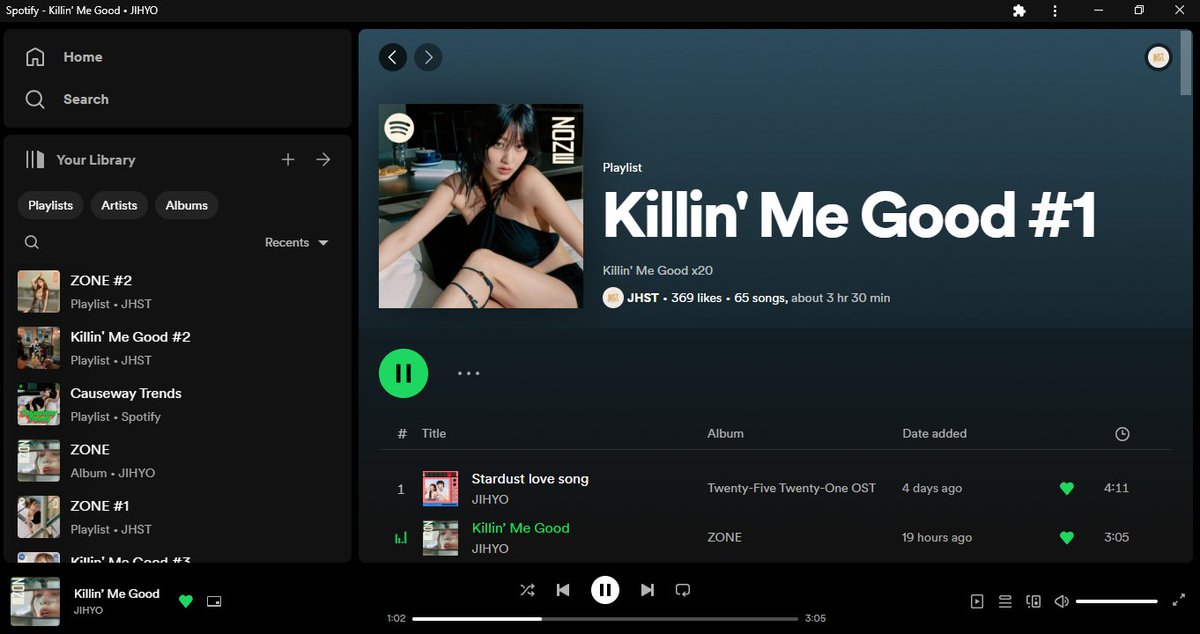This screenshot has height=634, width=1200.
Task: Open ZONE album by JIHYO
Action: pos(178,460)
